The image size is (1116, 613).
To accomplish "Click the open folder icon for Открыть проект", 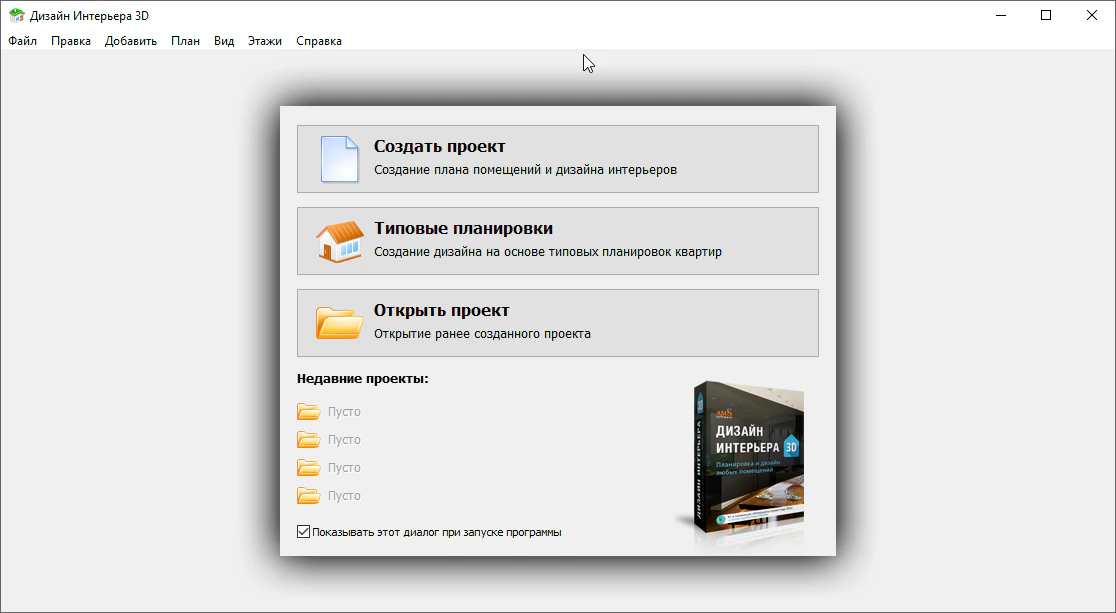I will (x=339, y=323).
